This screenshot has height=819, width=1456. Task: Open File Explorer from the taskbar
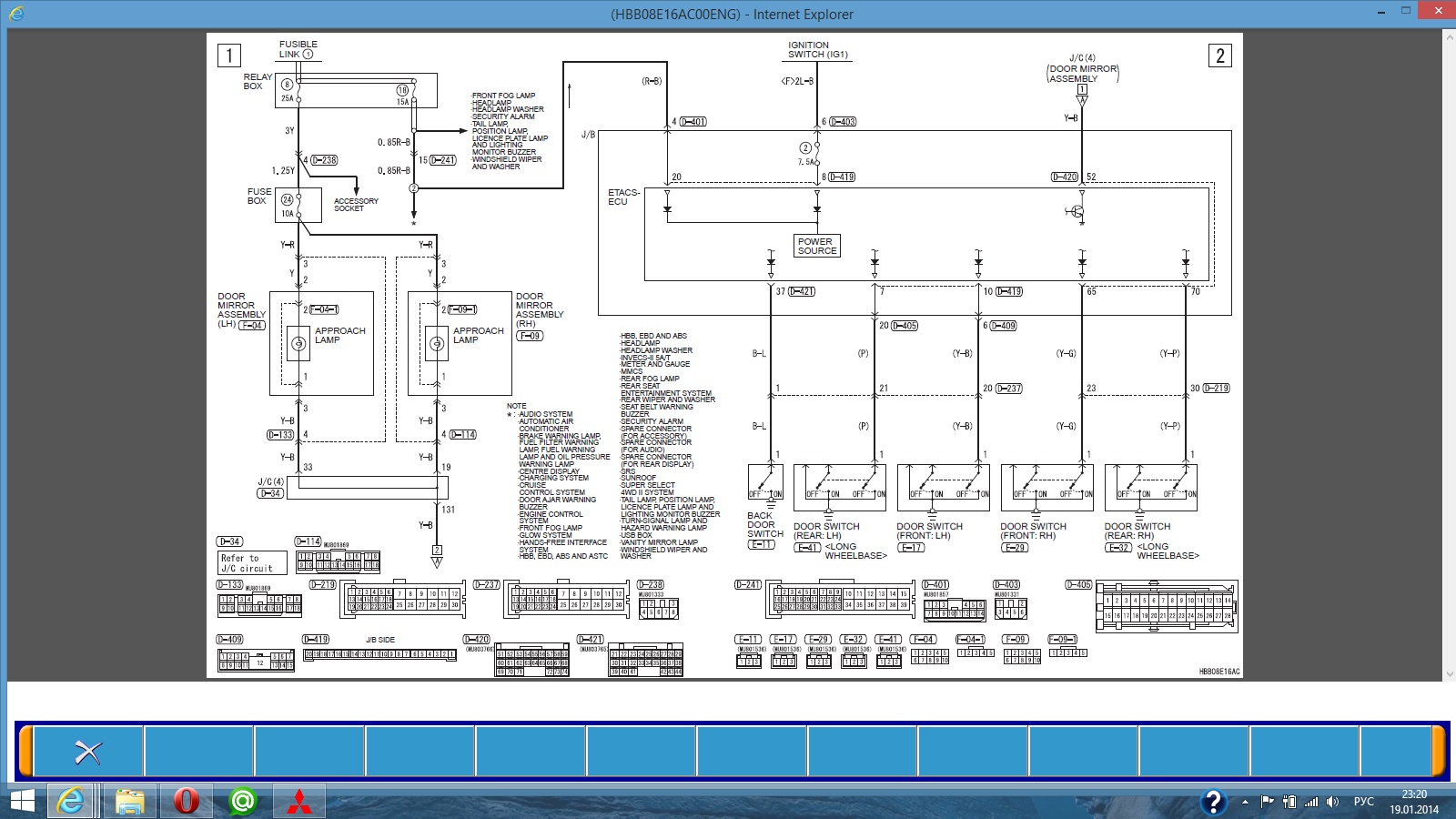[x=129, y=801]
